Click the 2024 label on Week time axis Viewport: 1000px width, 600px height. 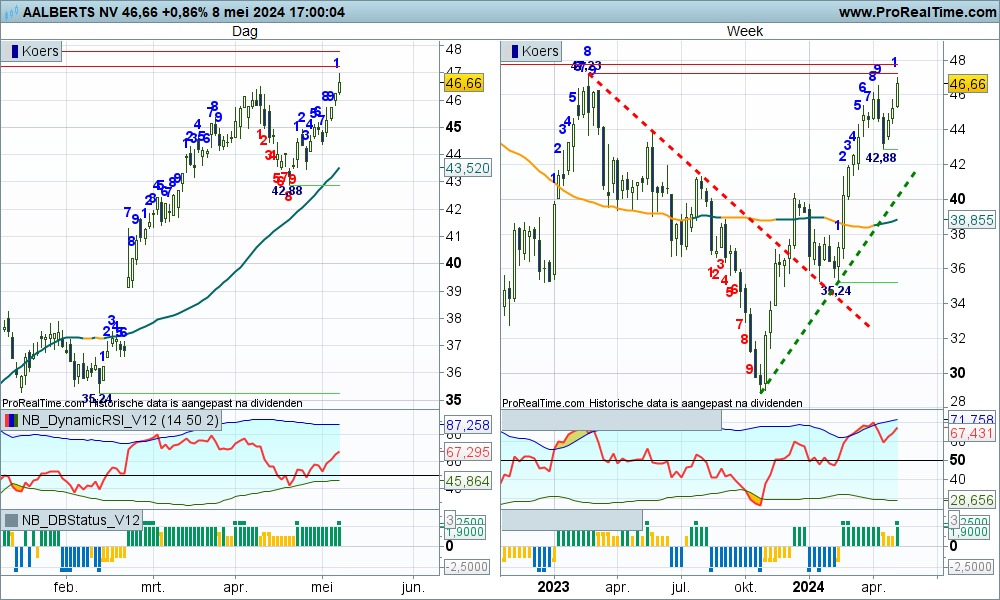(808, 587)
